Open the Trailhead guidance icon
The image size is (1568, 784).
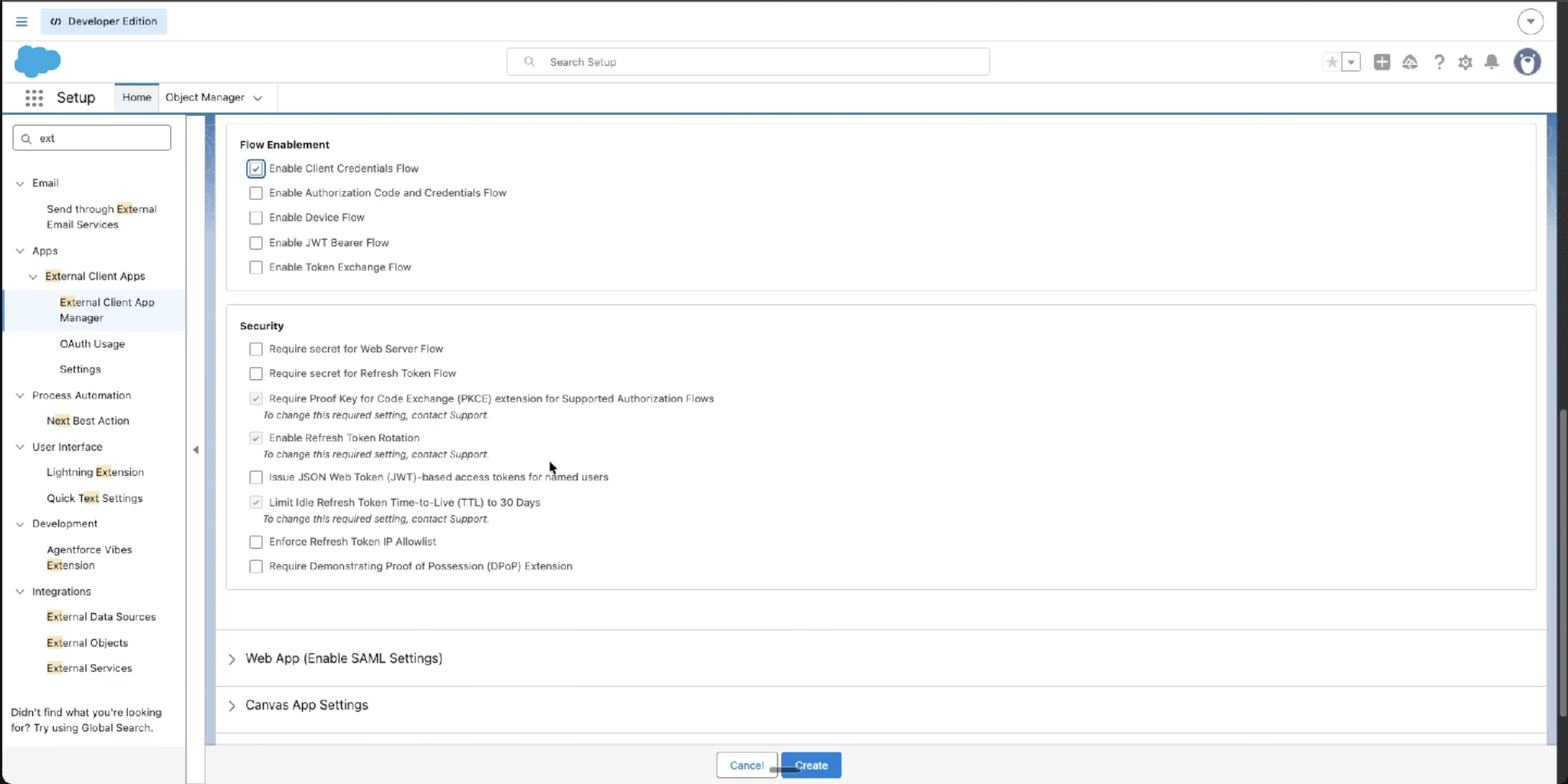tap(1410, 62)
